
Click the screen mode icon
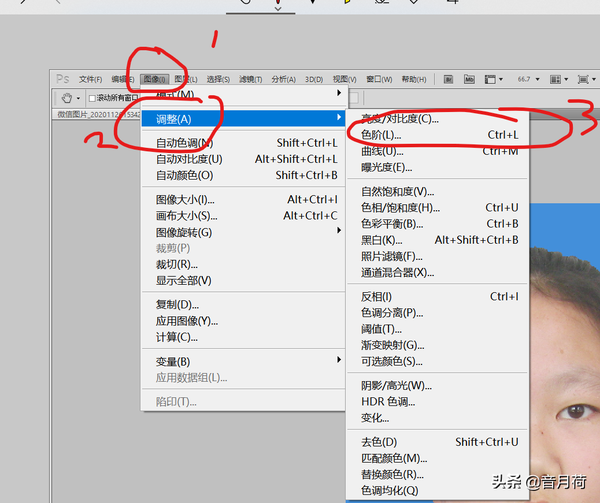pyautogui.click(x=583, y=79)
